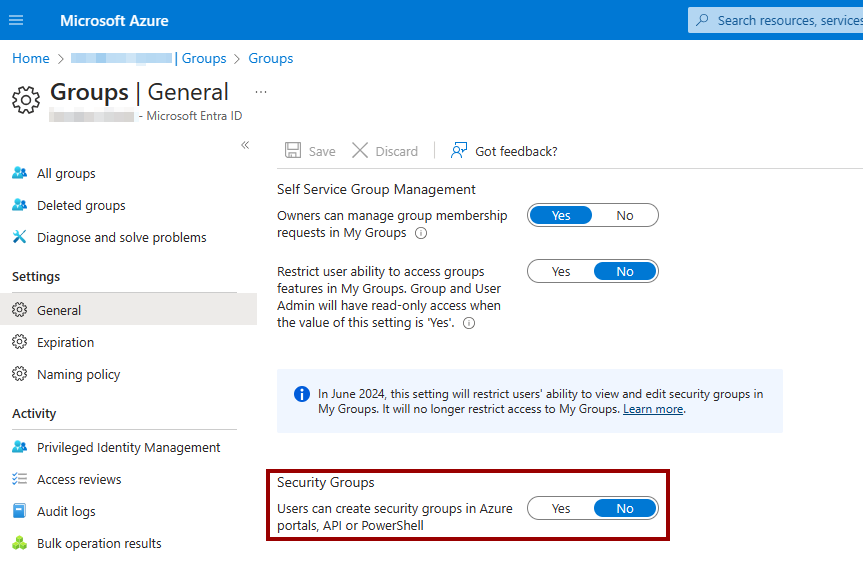
Task: Click the feedback person icon
Action: click(459, 150)
